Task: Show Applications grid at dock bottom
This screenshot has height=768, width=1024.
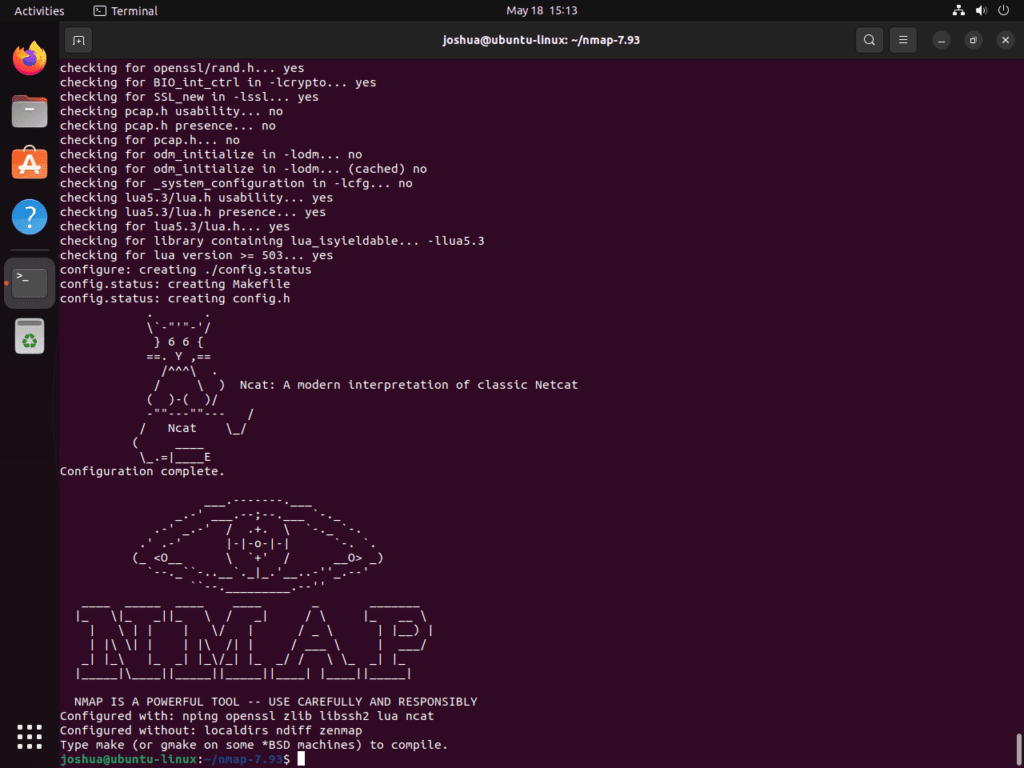Action: [30, 735]
